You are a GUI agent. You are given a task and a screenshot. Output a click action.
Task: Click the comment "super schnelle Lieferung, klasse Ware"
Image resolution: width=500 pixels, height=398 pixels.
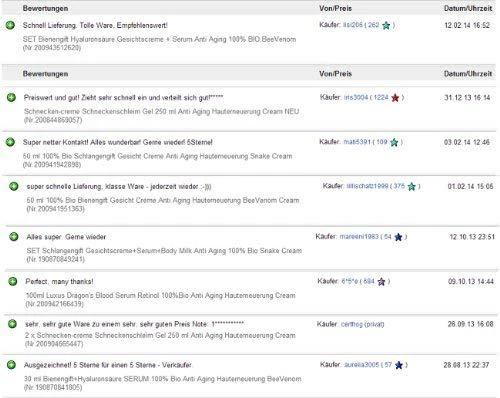119,187
